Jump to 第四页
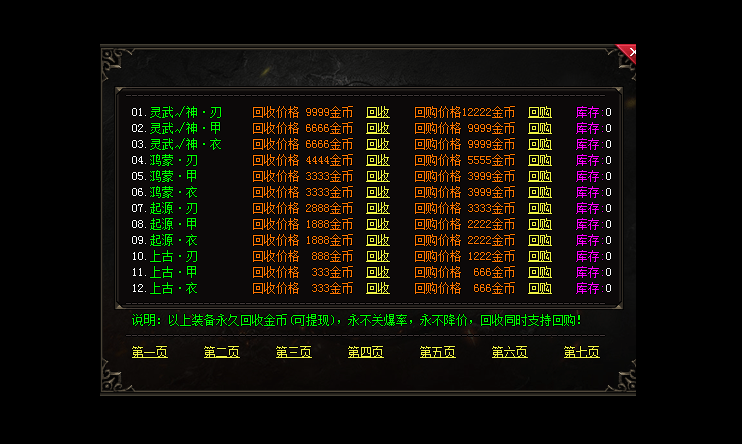742x444 pixels. (x=366, y=352)
